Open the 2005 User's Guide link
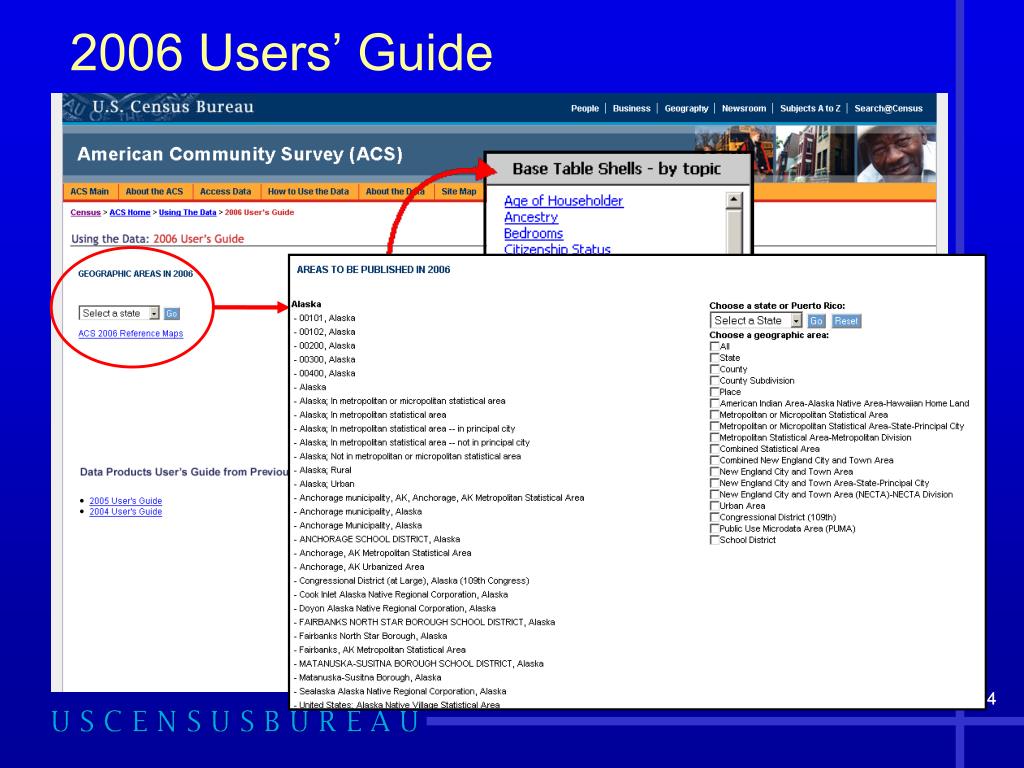The image size is (1024, 768). point(125,501)
